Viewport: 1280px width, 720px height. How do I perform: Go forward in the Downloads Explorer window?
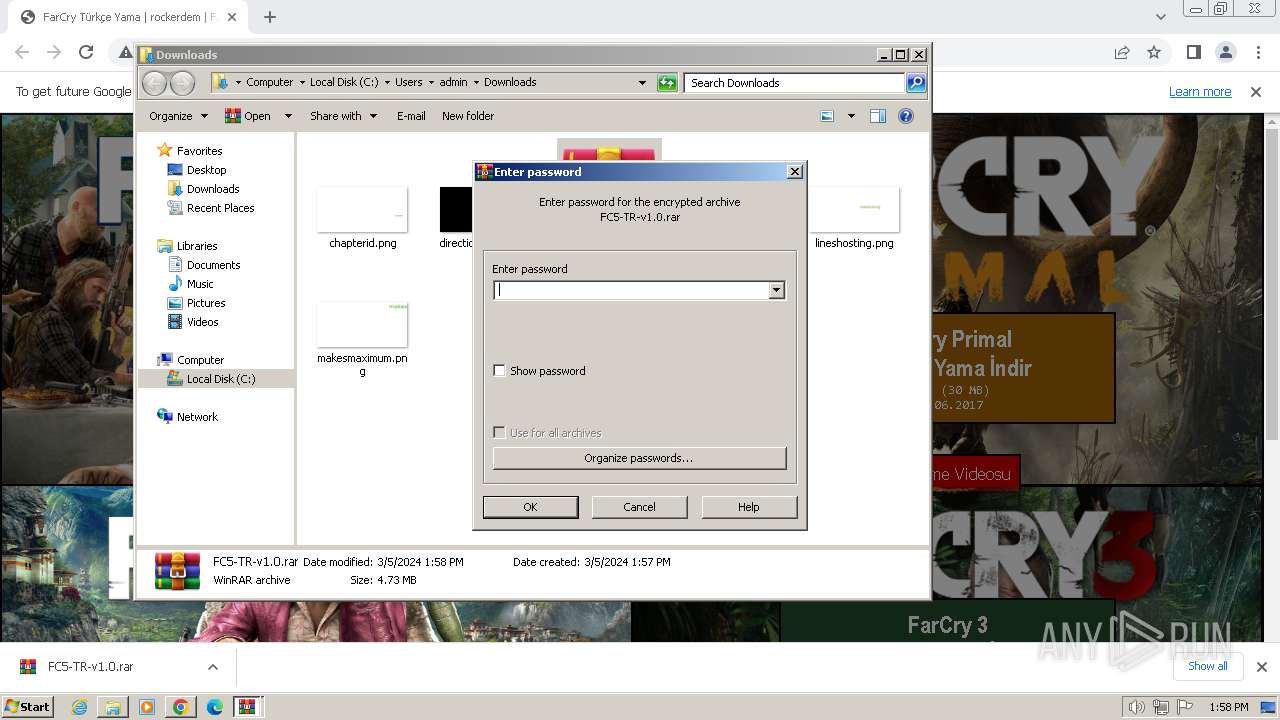tap(182, 83)
